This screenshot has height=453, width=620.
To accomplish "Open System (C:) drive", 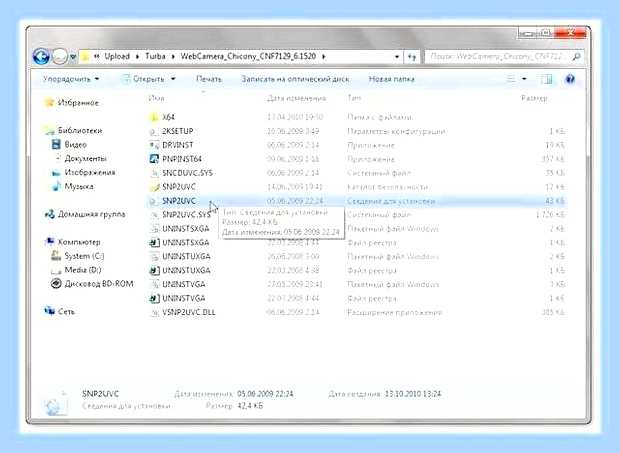I will click(84, 256).
